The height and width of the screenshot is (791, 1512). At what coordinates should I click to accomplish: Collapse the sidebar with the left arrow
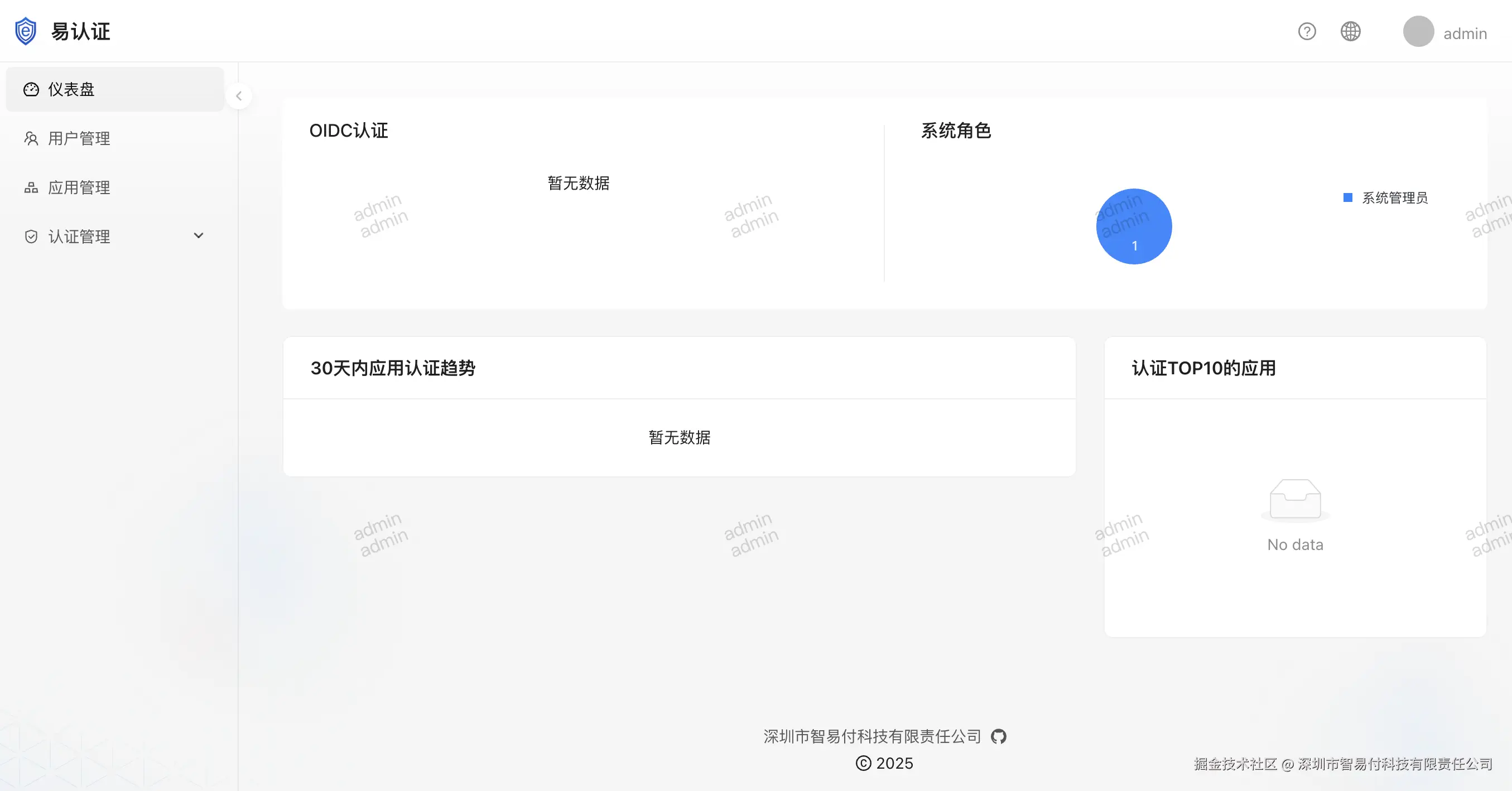(x=239, y=95)
